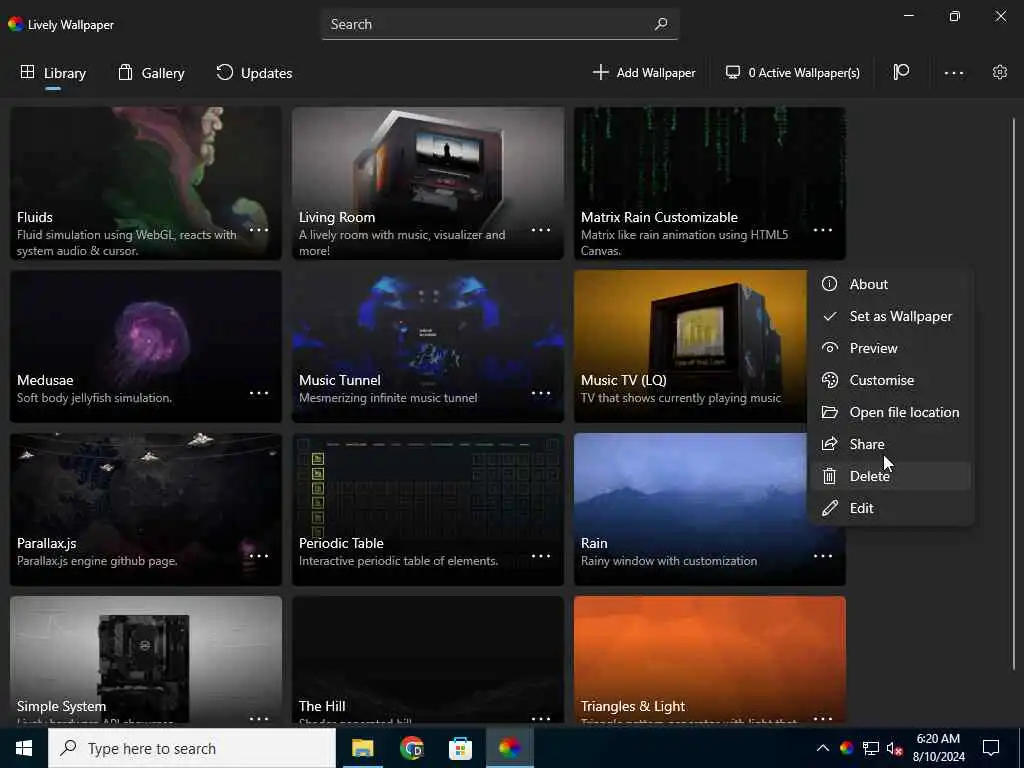This screenshot has width=1024, height=768.
Task: Select the Triangles & Light thumbnail
Action: 710,660
